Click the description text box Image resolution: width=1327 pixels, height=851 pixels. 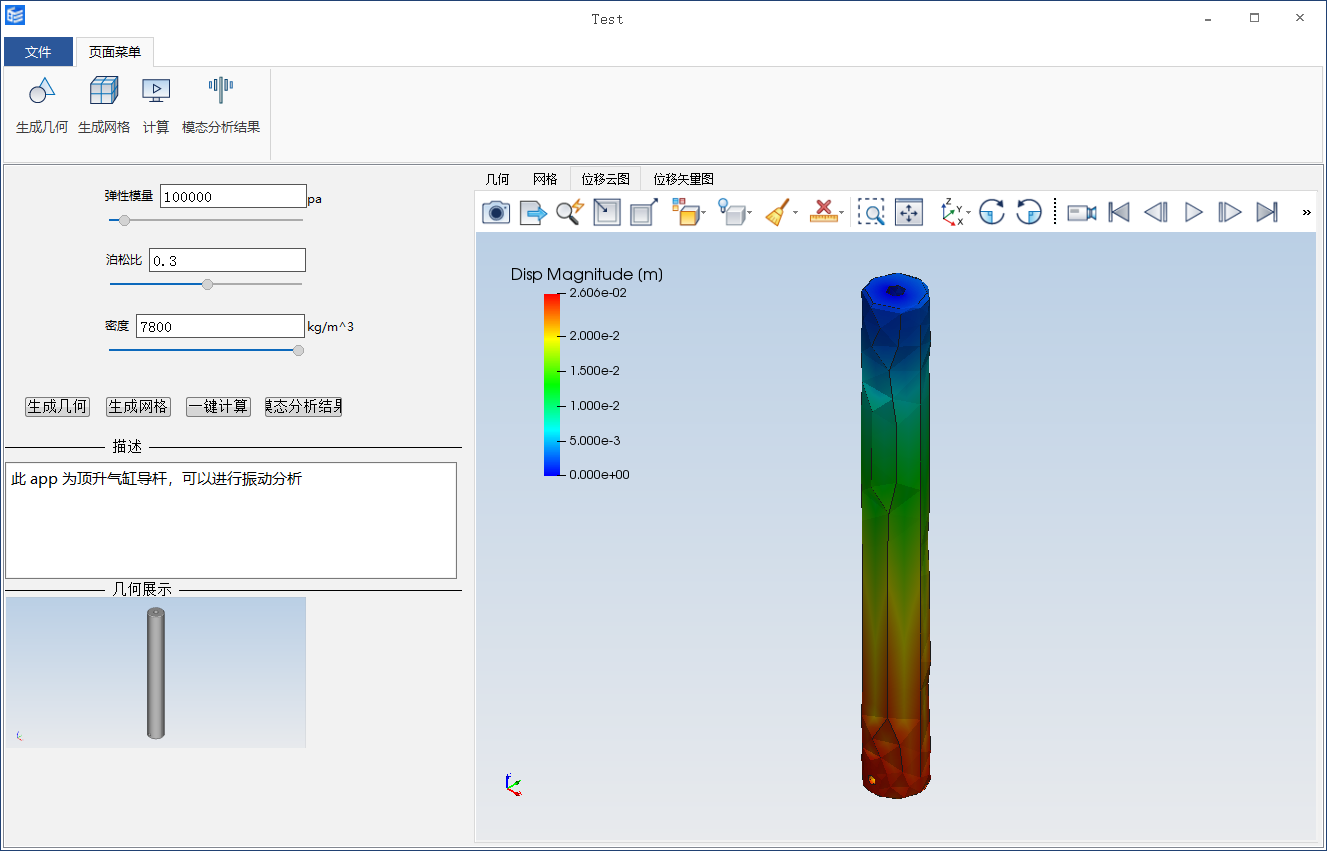[231, 520]
